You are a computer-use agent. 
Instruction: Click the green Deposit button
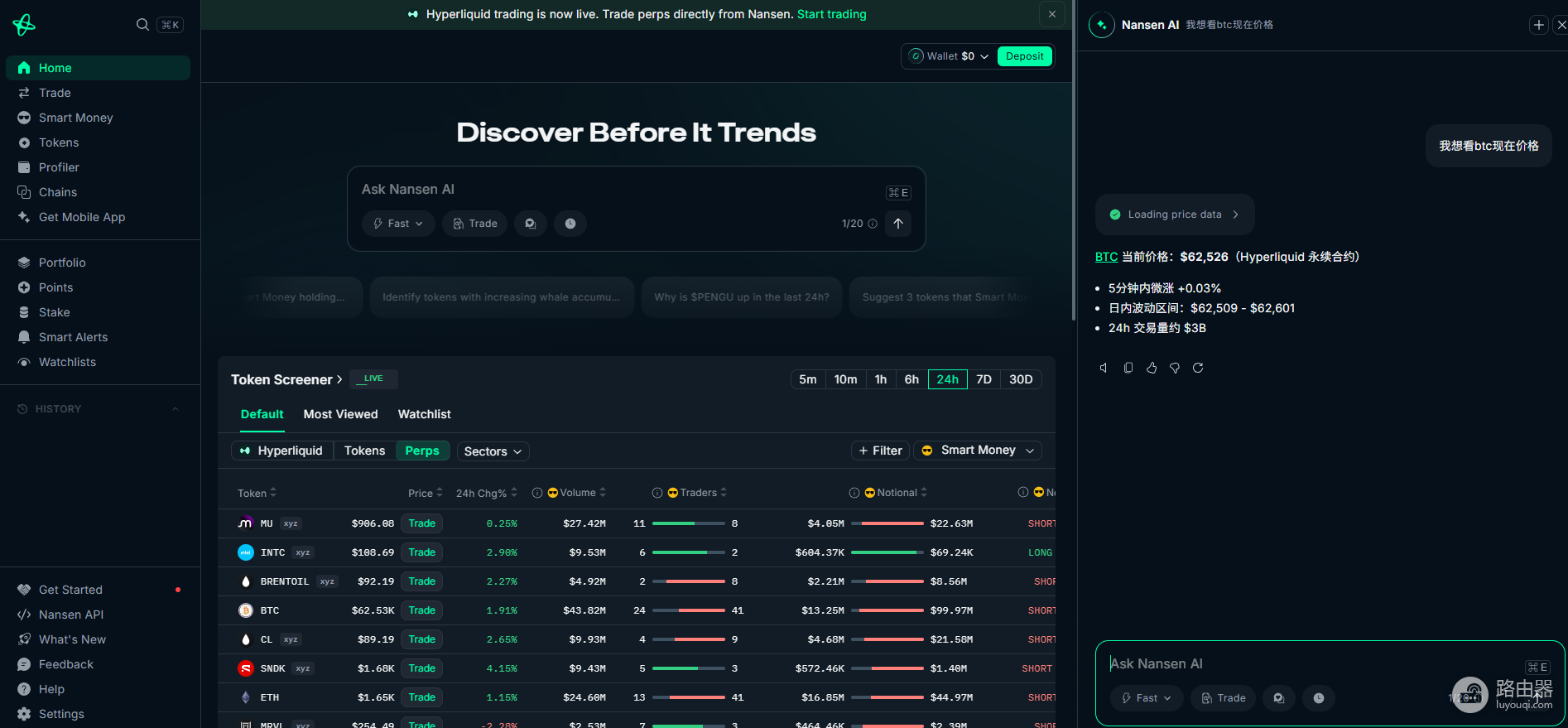pyautogui.click(x=1024, y=56)
